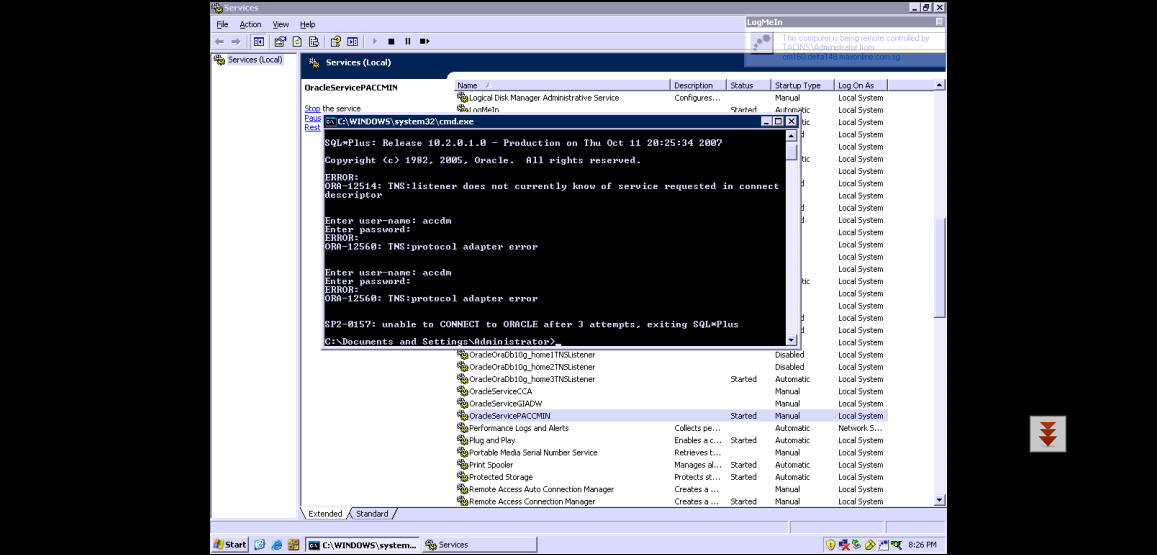Click the Pause Service toolbar icon
The width and height of the screenshot is (1157, 555).
point(407,41)
